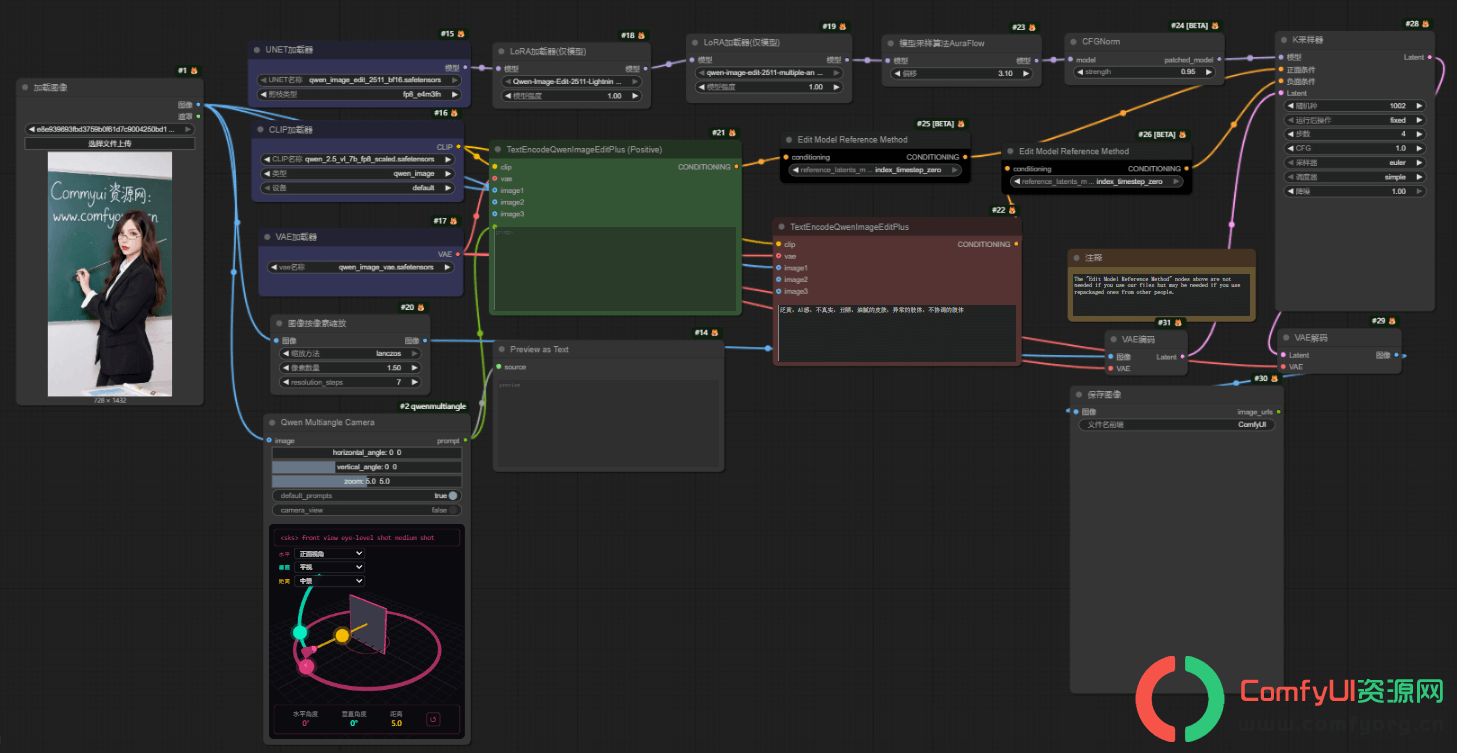Click the loaded teacher image preview
Image resolution: width=1457 pixels, height=753 pixels.
click(x=110, y=273)
